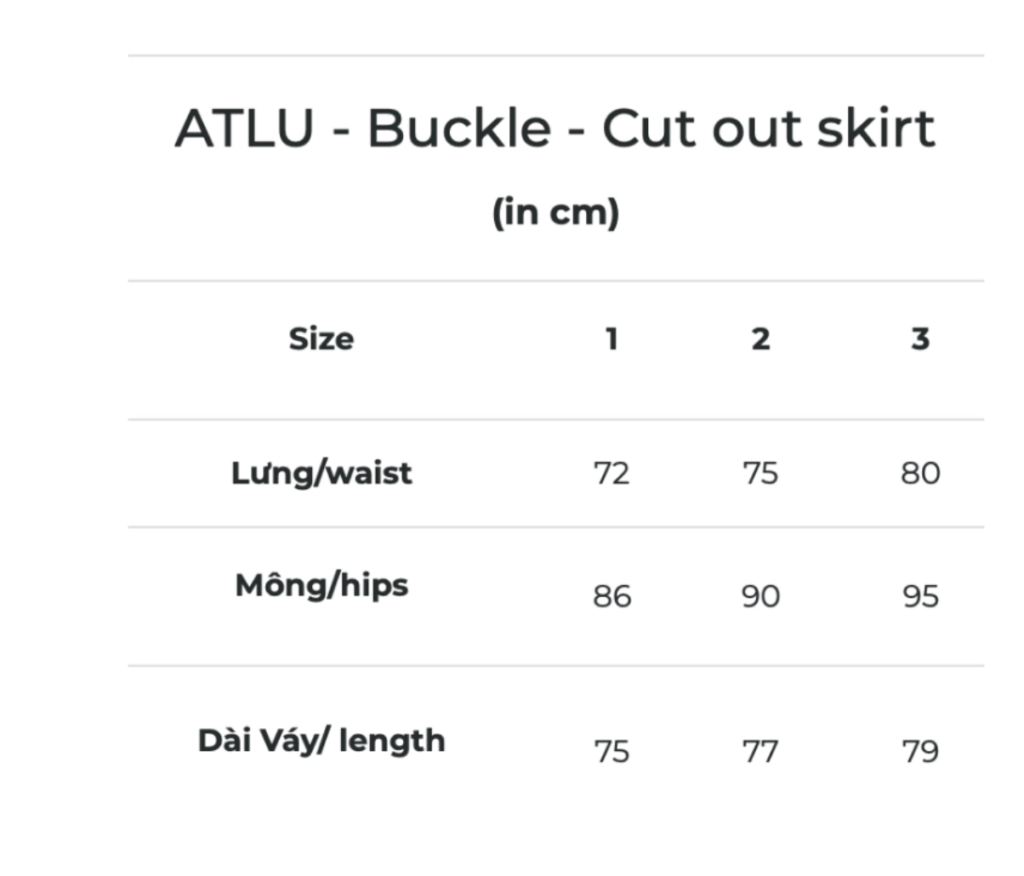Screen dimensions: 1024x876
Task: Click the word "ATLU" in the title
Action: pos(244,129)
